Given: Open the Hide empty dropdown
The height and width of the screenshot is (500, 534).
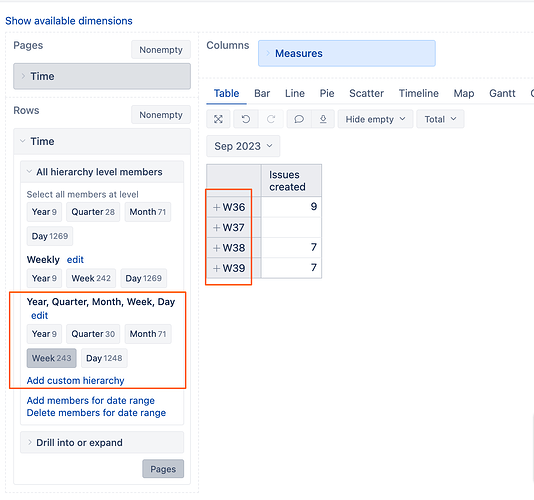Looking at the screenshot, I should (x=375, y=119).
